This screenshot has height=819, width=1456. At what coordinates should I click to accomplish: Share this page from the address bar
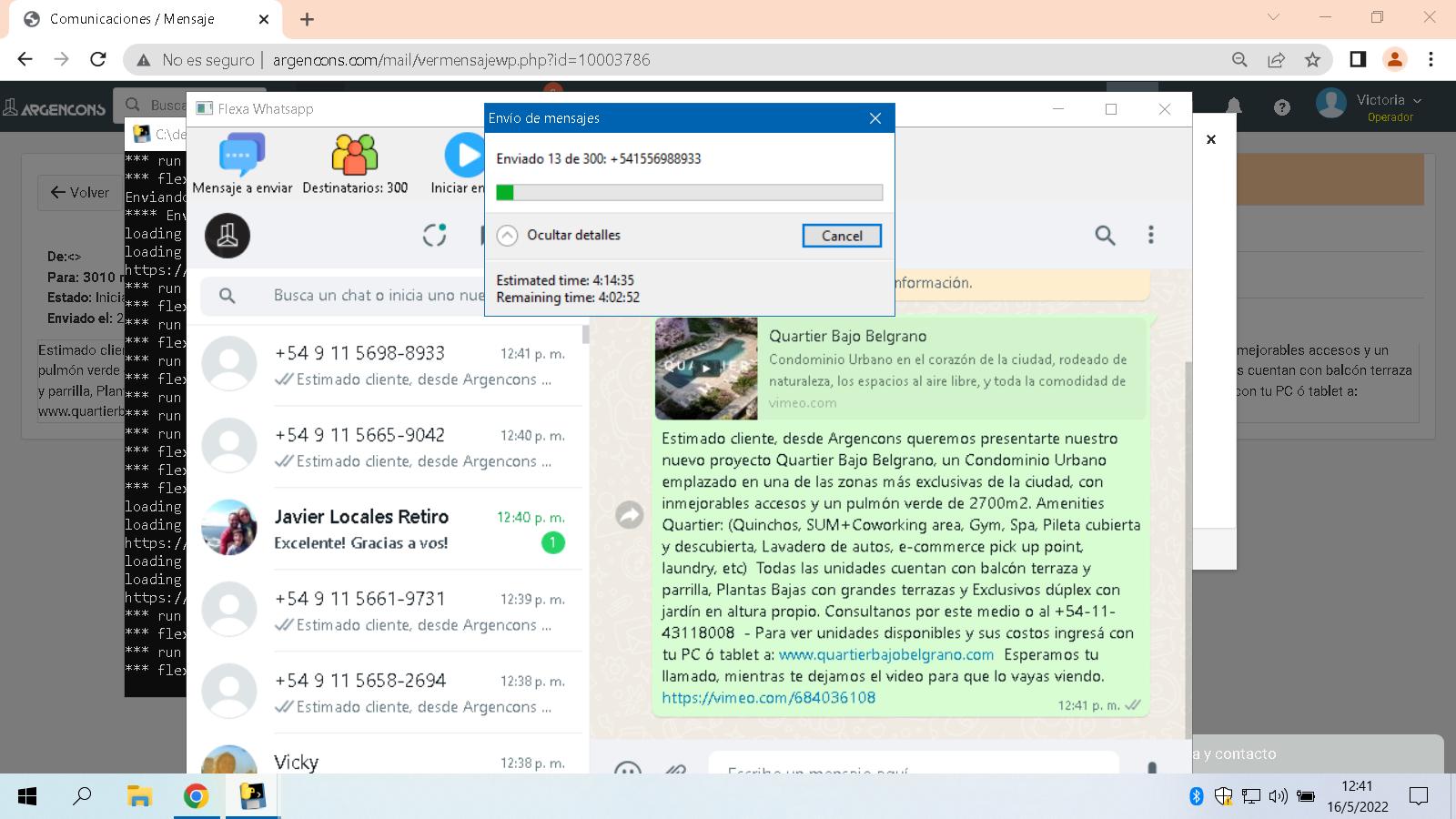[1276, 60]
